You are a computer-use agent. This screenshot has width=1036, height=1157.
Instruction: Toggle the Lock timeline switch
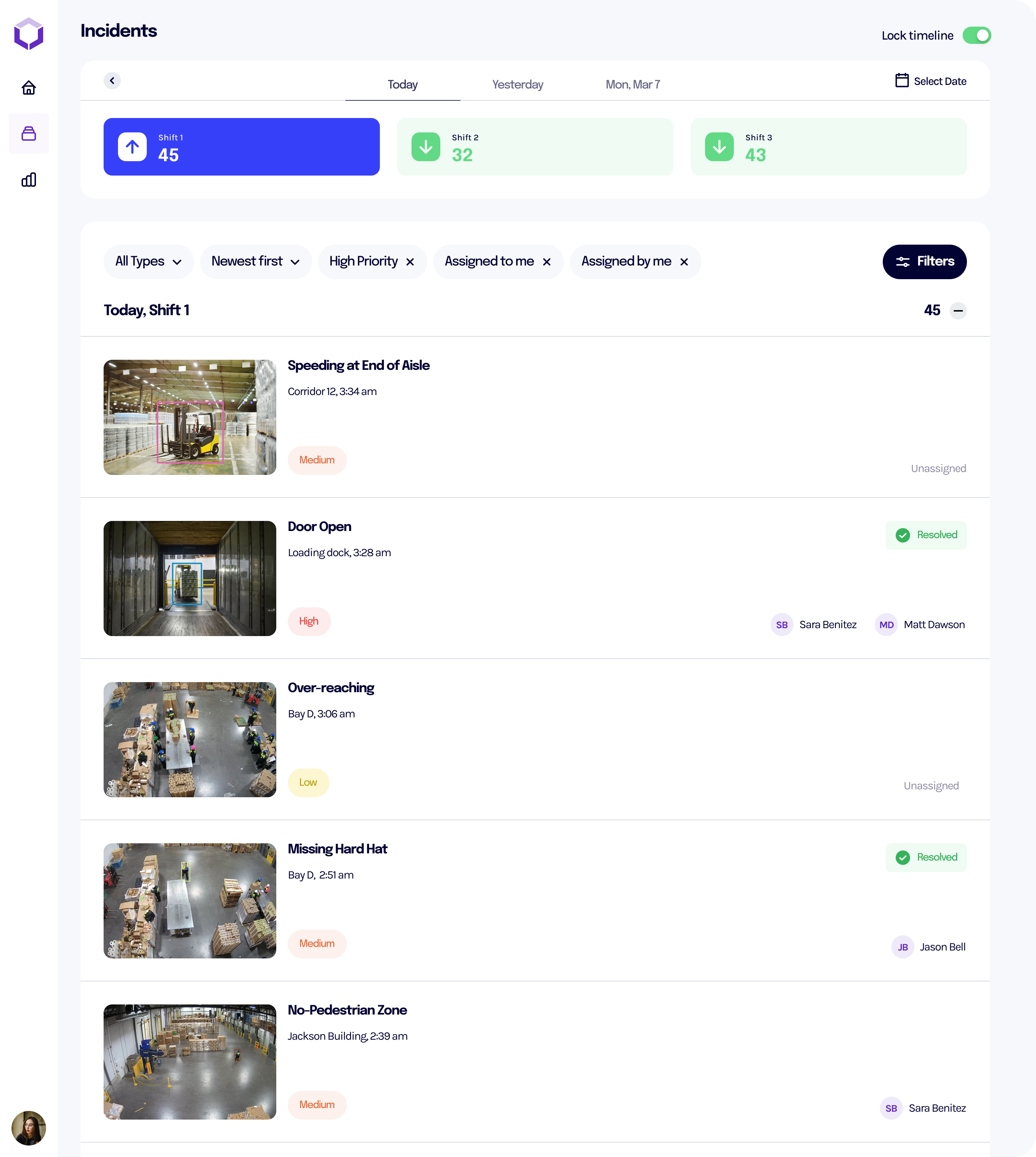[x=976, y=35]
